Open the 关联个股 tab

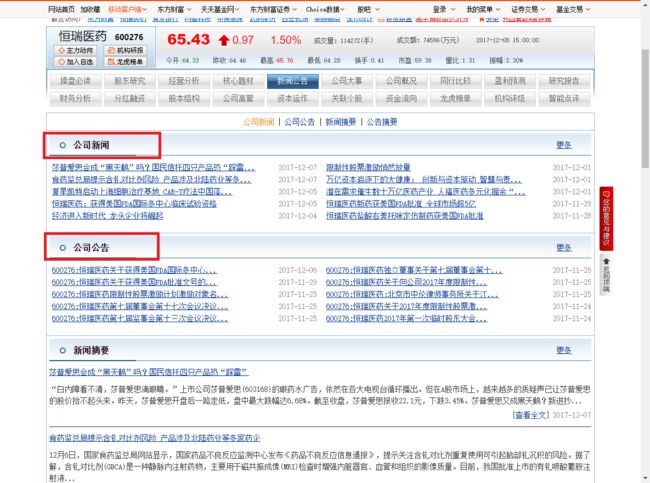pyautogui.click(x=347, y=99)
